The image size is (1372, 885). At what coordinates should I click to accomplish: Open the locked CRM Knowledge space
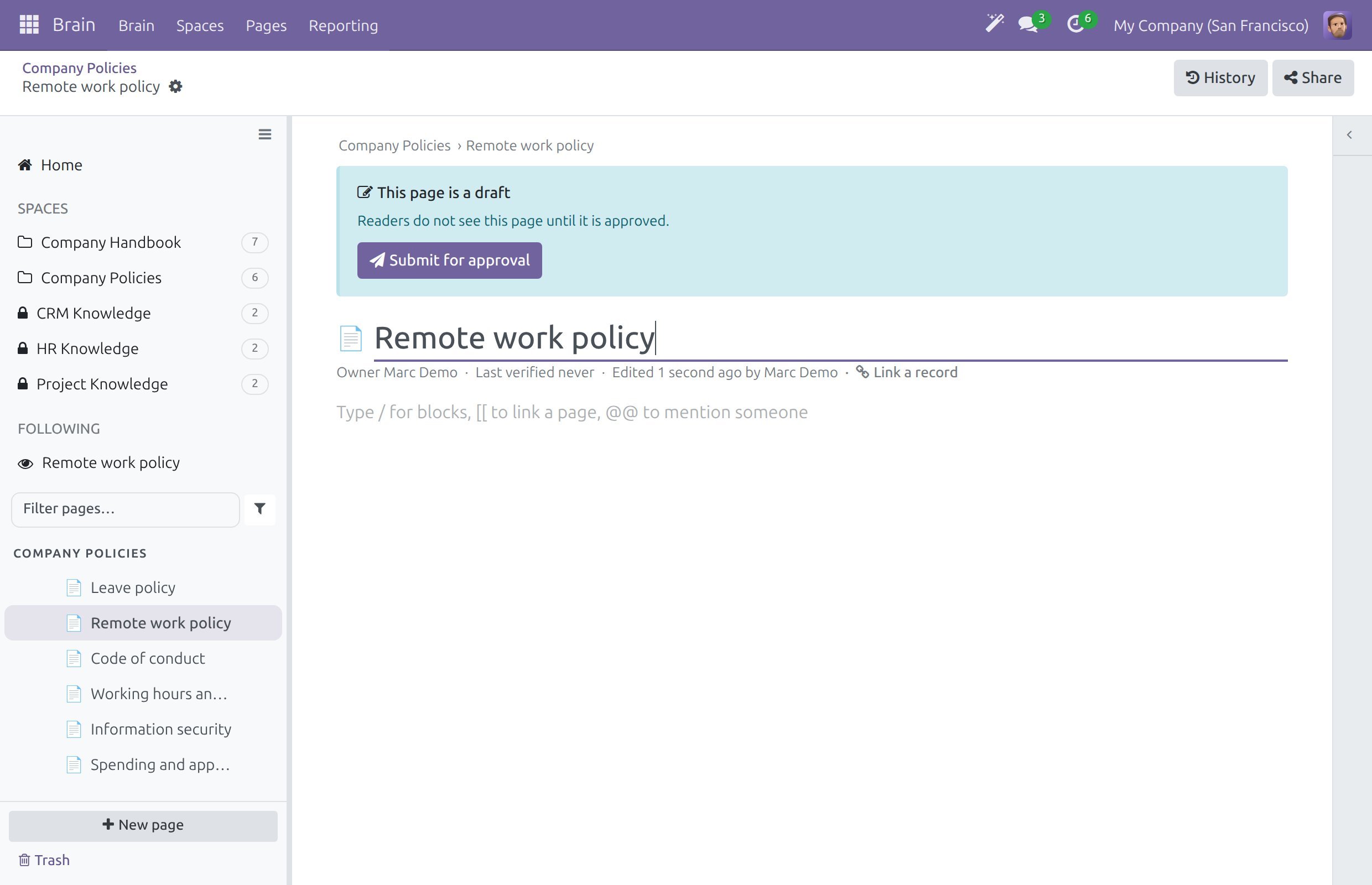[x=143, y=313]
